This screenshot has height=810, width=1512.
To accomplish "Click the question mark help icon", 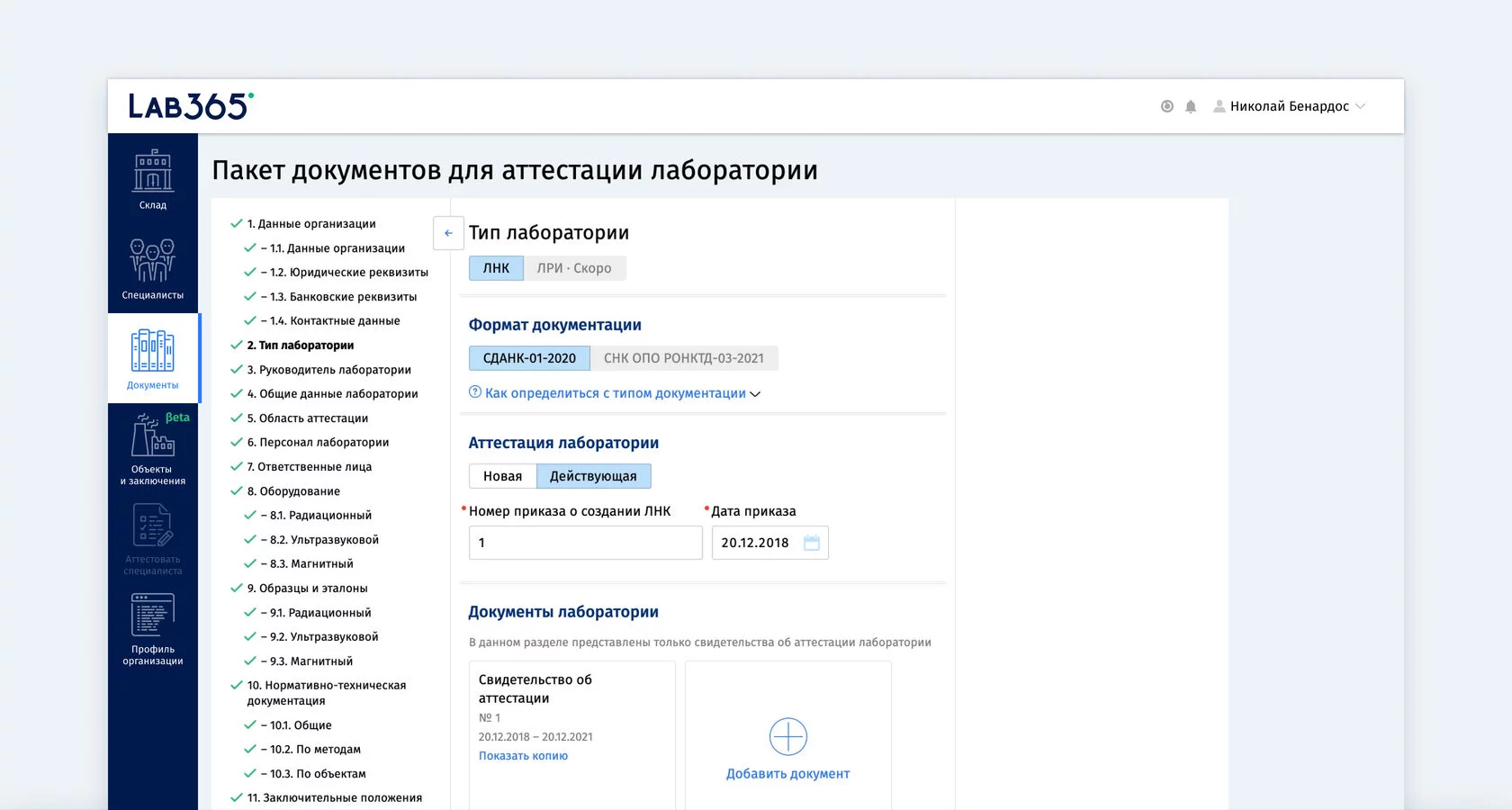I will coord(475,392).
